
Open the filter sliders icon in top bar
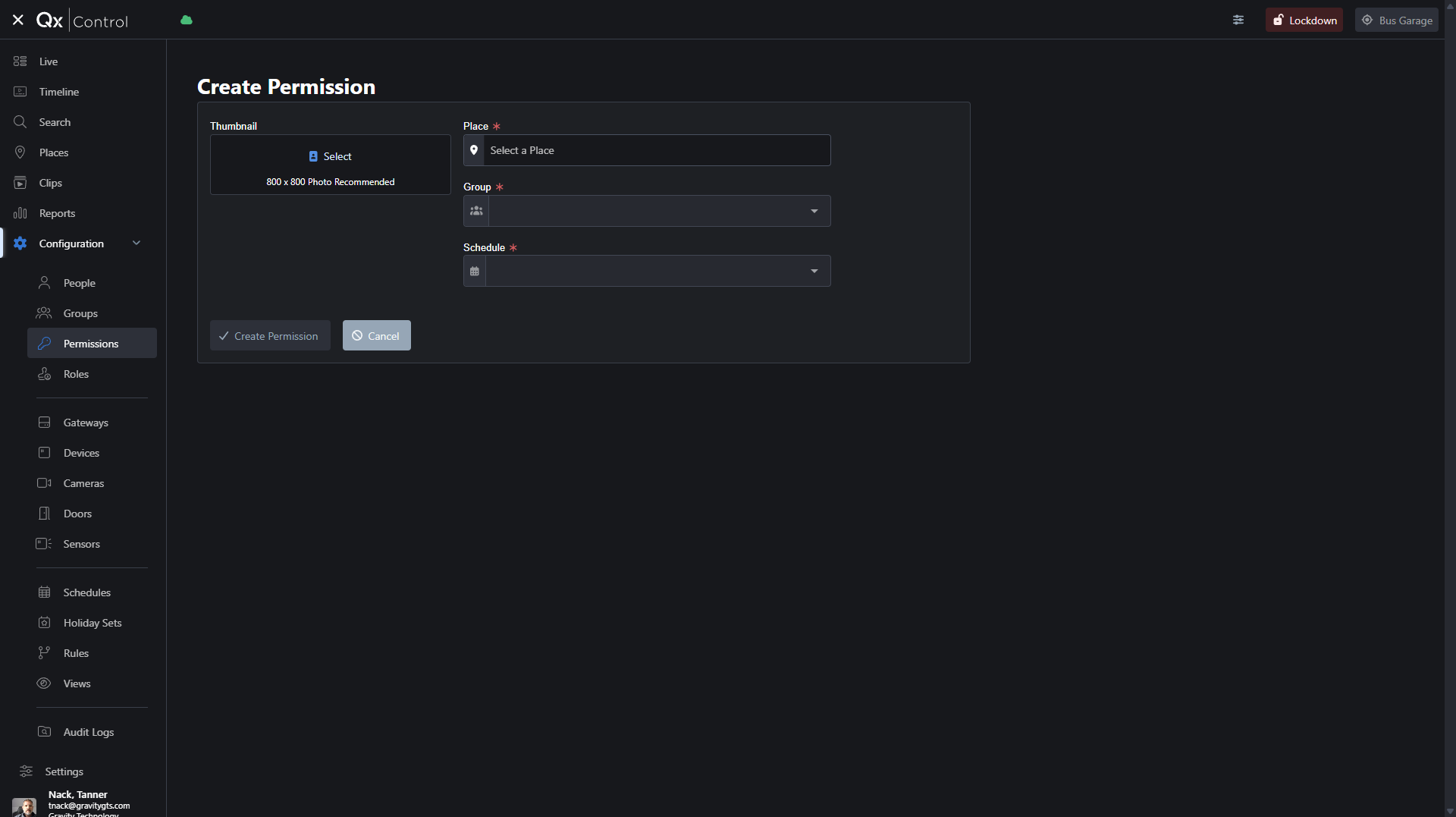click(1238, 20)
